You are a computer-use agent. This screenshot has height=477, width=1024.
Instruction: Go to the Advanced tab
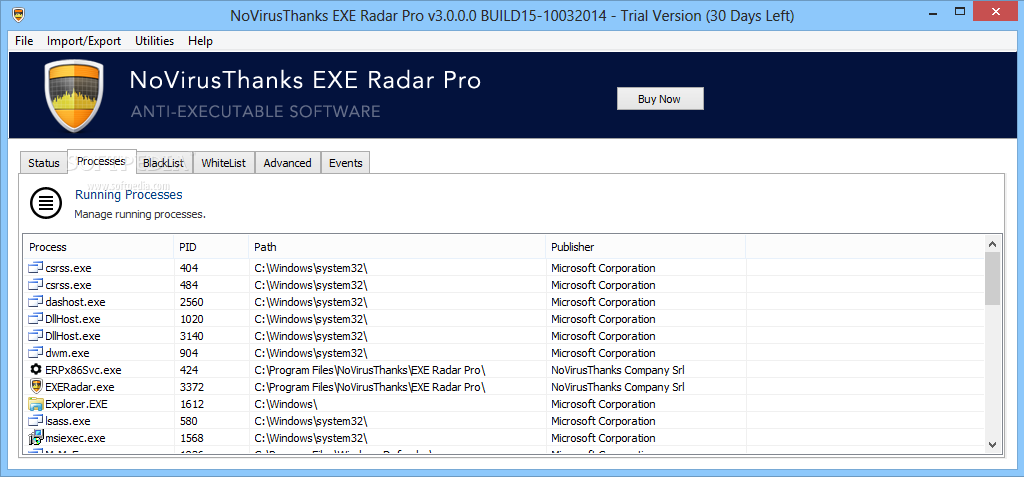pyautogui.click(x=287, y=163)
